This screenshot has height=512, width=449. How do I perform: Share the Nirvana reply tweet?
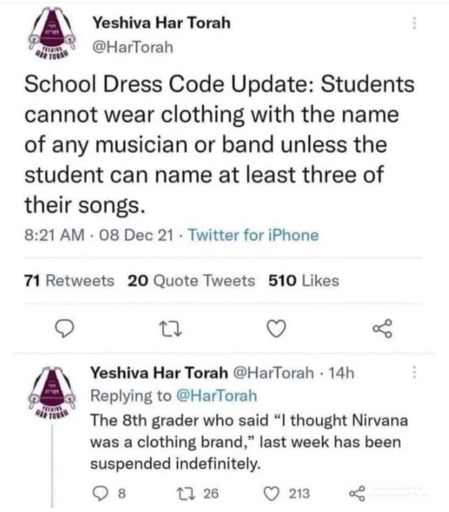pos(357,493)
